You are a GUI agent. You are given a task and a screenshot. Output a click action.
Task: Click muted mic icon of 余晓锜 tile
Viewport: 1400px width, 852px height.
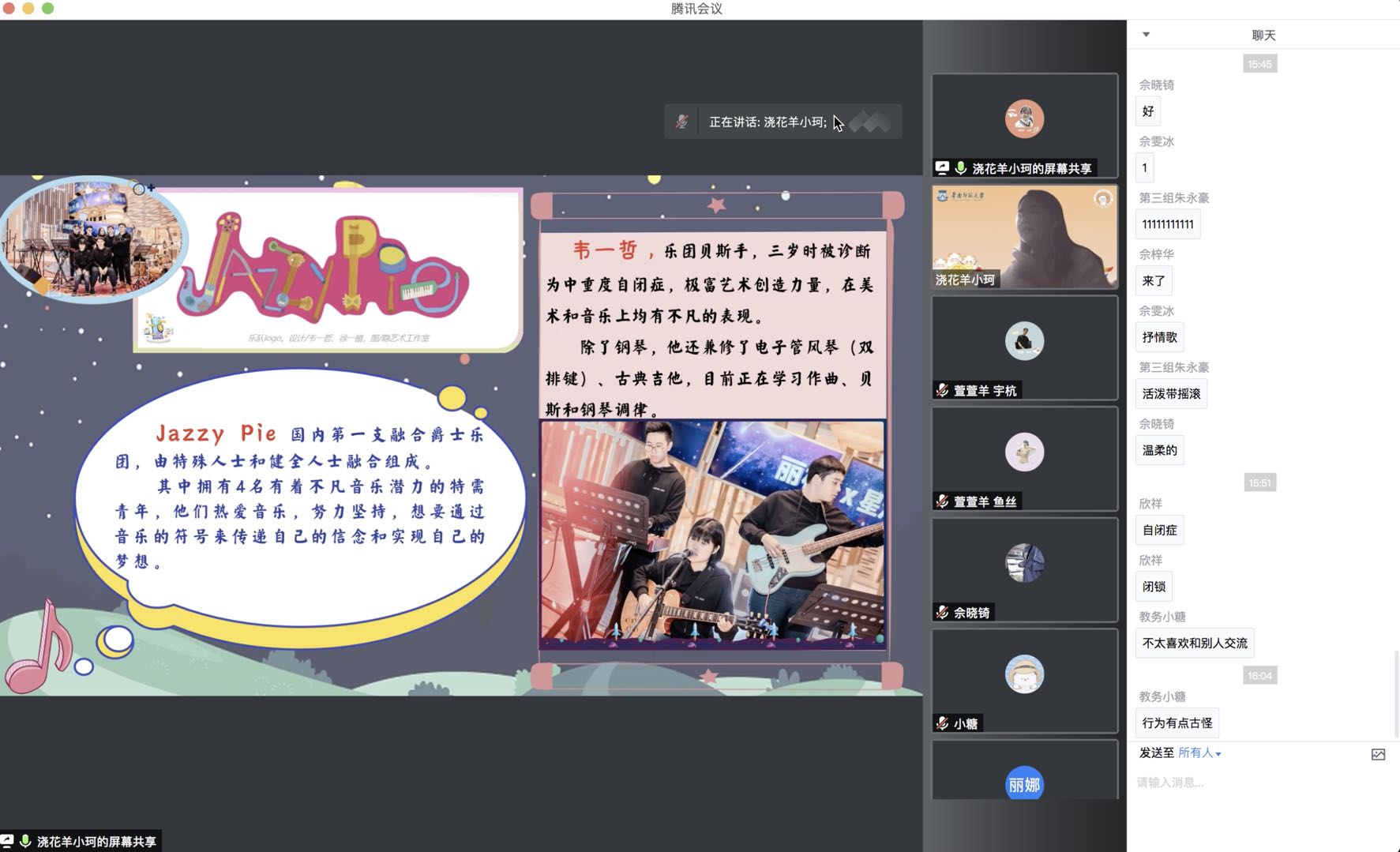942,613
